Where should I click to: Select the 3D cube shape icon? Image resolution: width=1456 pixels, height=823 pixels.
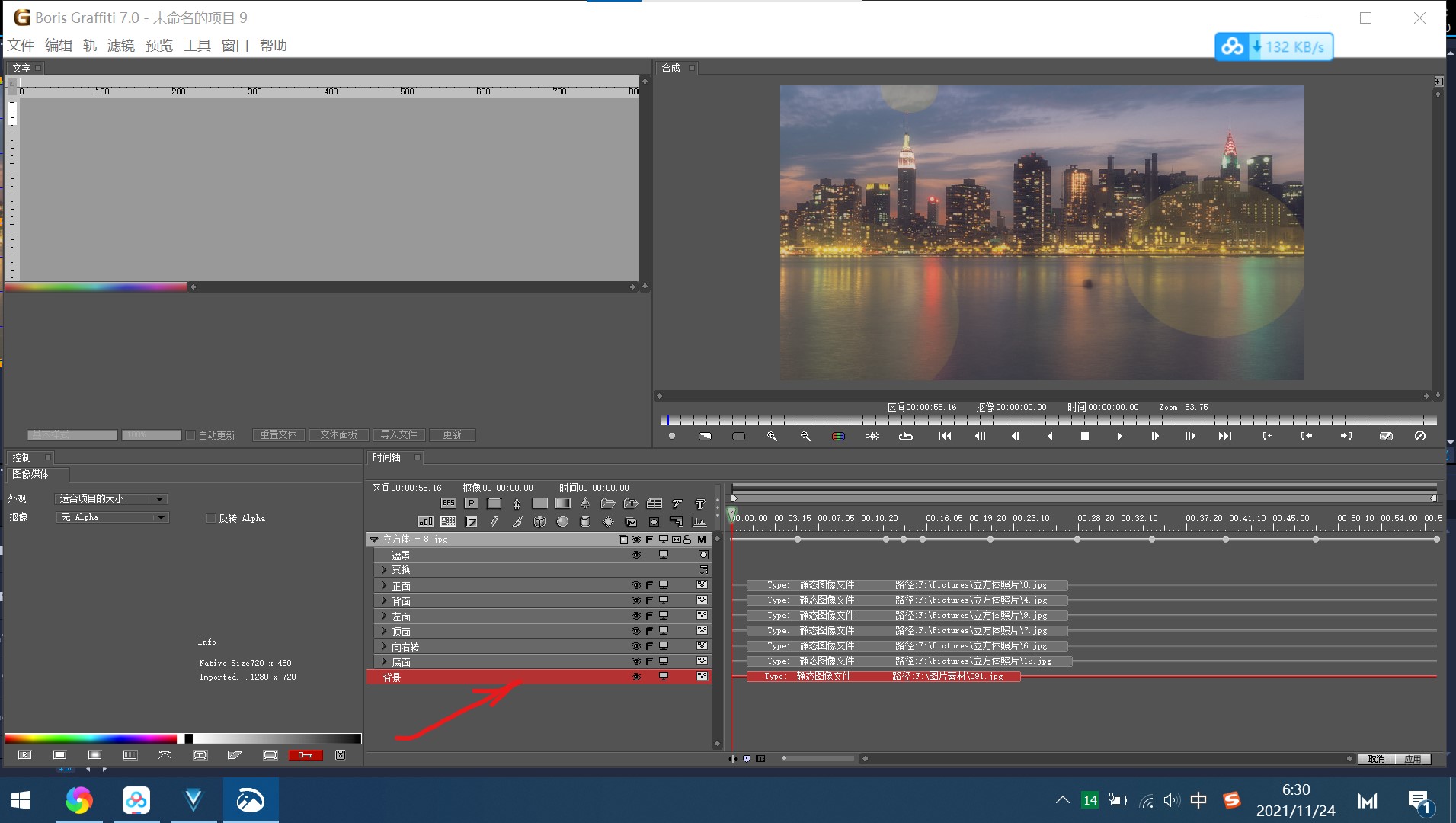tap(539, 521)
